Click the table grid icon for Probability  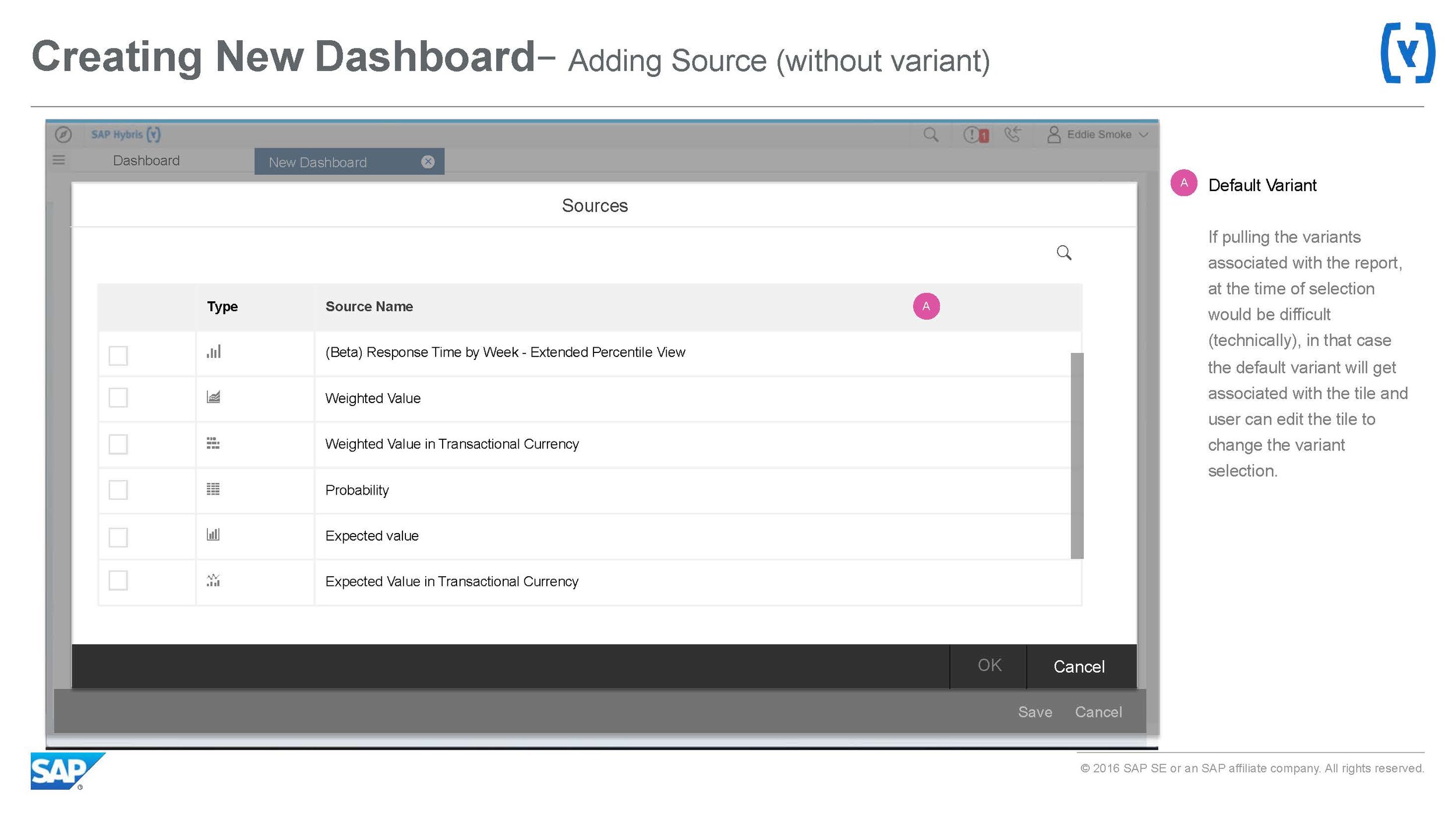[213, 489]
